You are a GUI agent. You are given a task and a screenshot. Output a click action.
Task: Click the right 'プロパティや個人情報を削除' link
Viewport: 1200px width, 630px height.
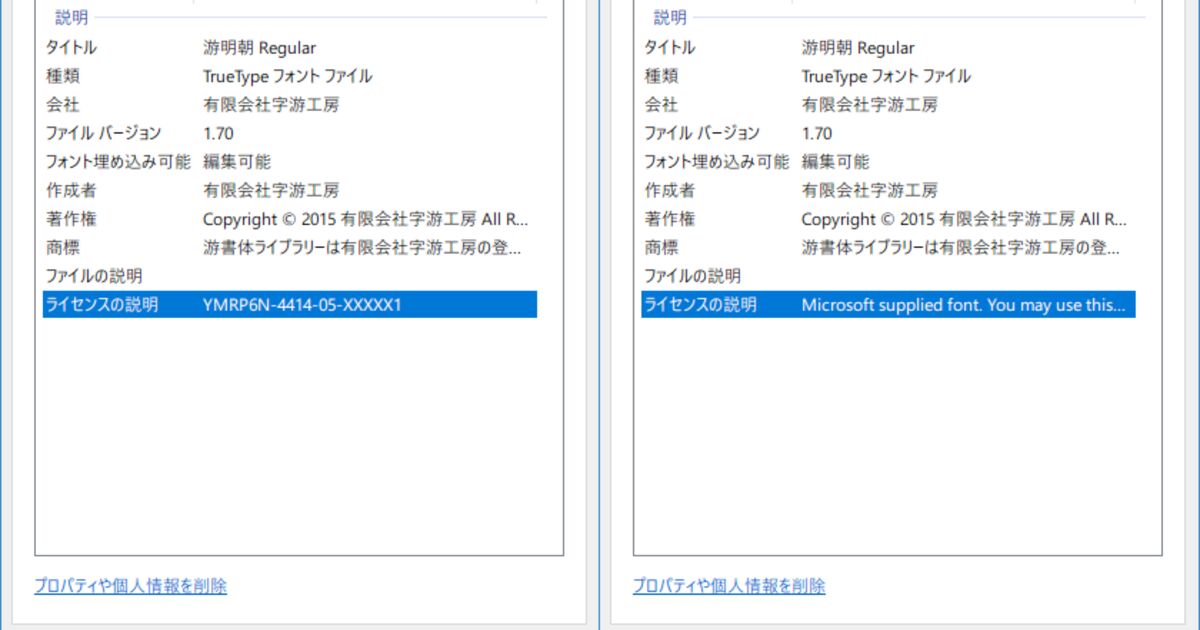click(x=729, y=586)
